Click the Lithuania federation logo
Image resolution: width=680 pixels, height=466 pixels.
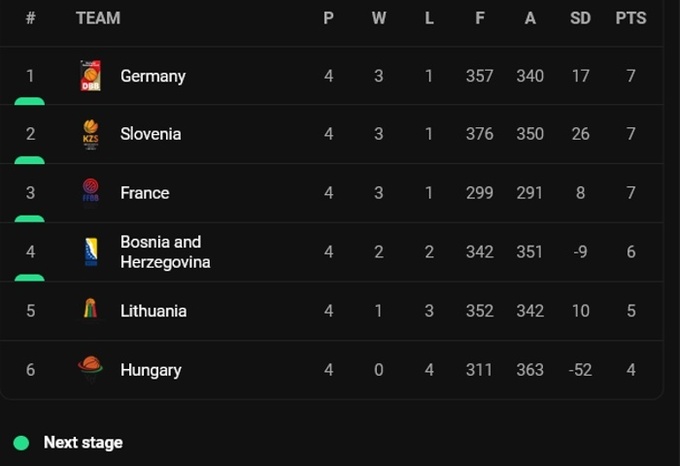90,310
